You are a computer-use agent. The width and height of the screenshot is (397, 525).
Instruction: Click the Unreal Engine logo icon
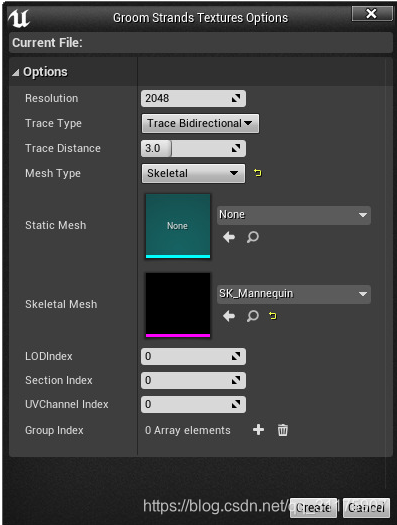click(19, 18)
